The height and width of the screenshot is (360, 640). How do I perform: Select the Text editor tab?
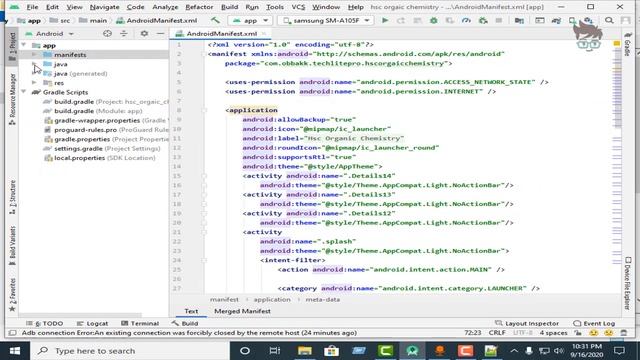[191, 311]
